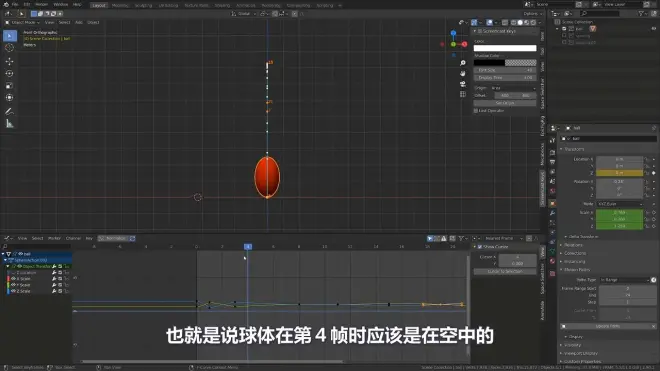Select the Rotate tool
The image size is (660, 371).
[x=9, y=74]
